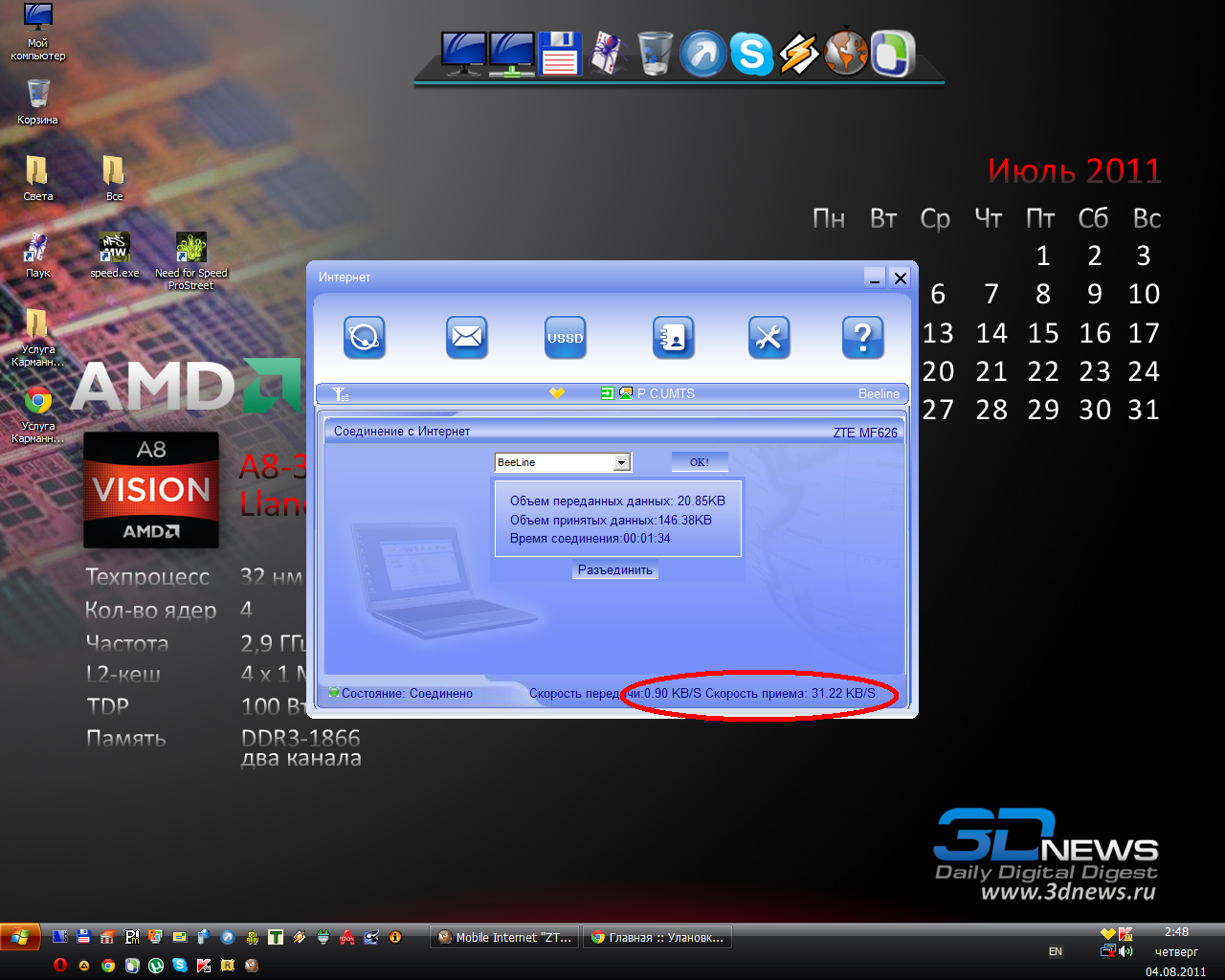
Task: Expand the BeeLine profile dropdown
Action: (622, 462)
